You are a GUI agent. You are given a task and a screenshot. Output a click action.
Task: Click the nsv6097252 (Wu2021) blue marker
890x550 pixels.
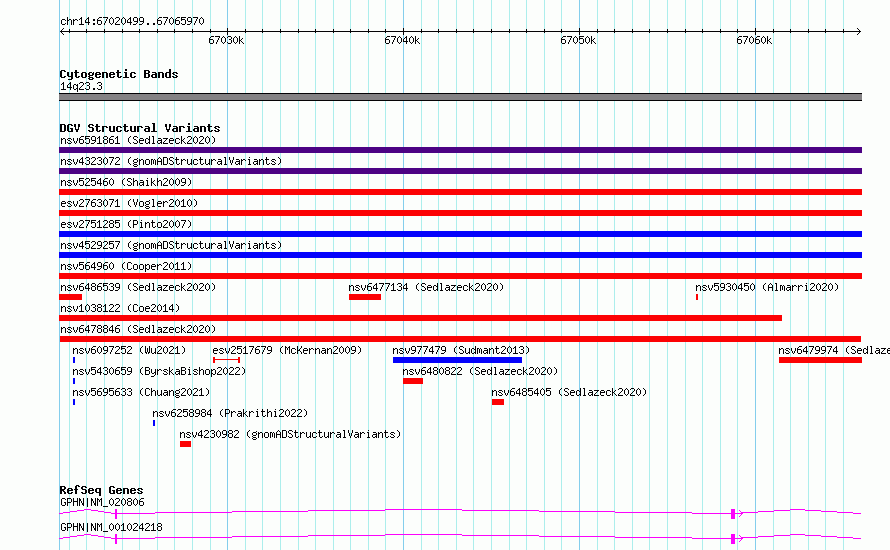[74, 360]
